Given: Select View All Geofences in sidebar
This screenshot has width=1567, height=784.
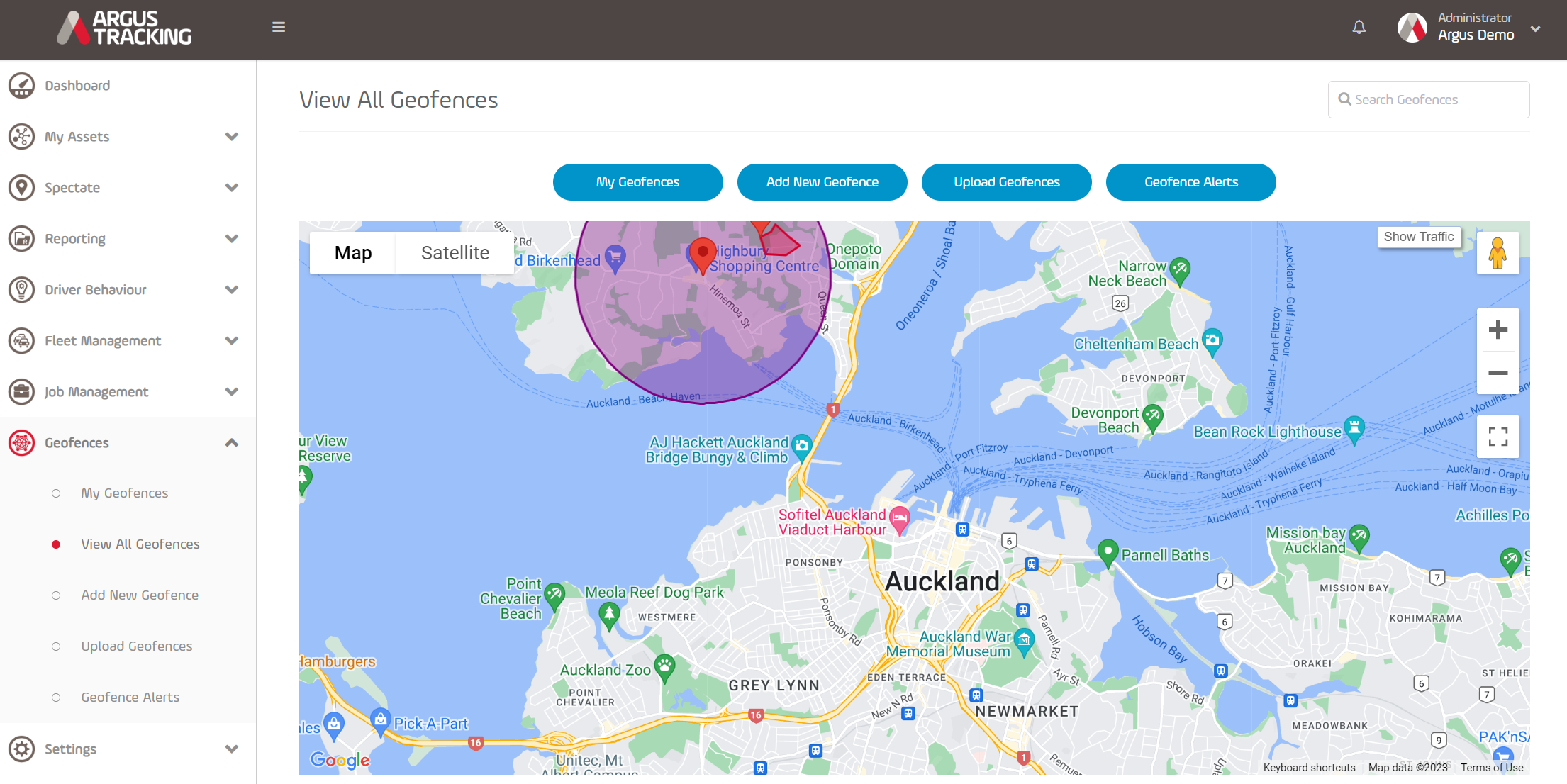Looking at the screenshot, I should [x=140, y=544].
